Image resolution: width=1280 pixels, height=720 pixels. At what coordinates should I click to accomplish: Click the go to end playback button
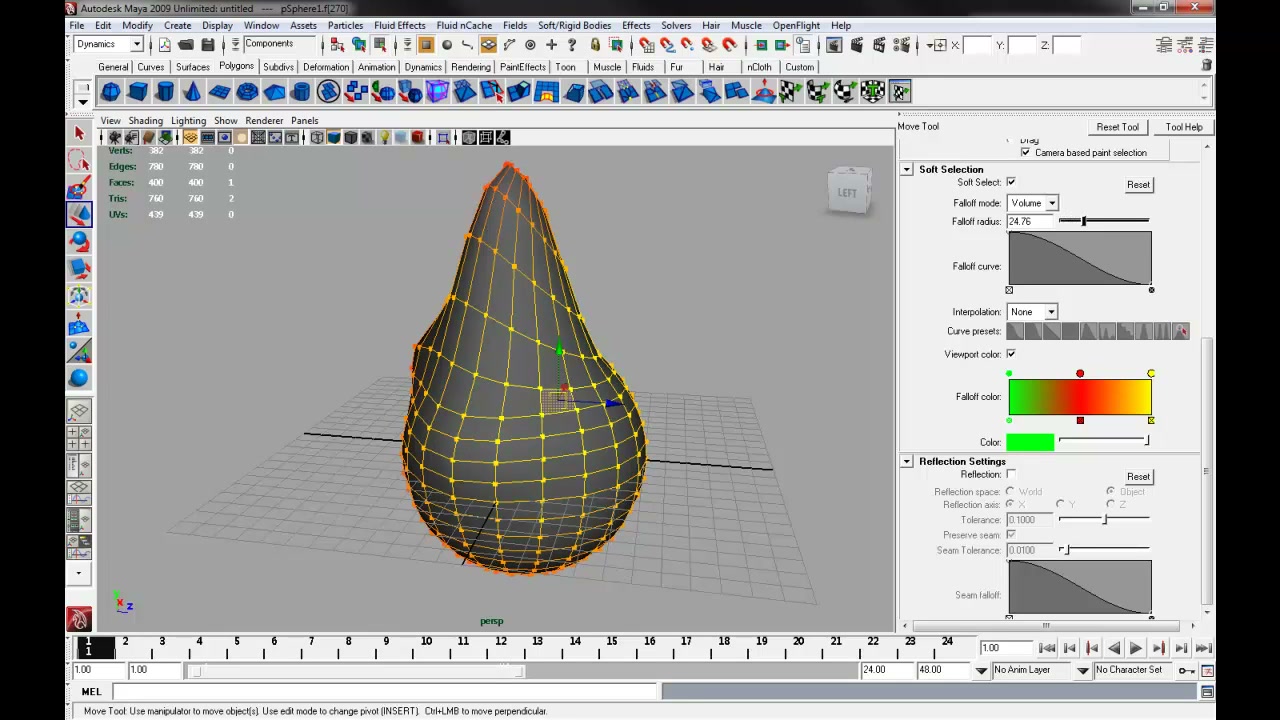click(1203, 648)
